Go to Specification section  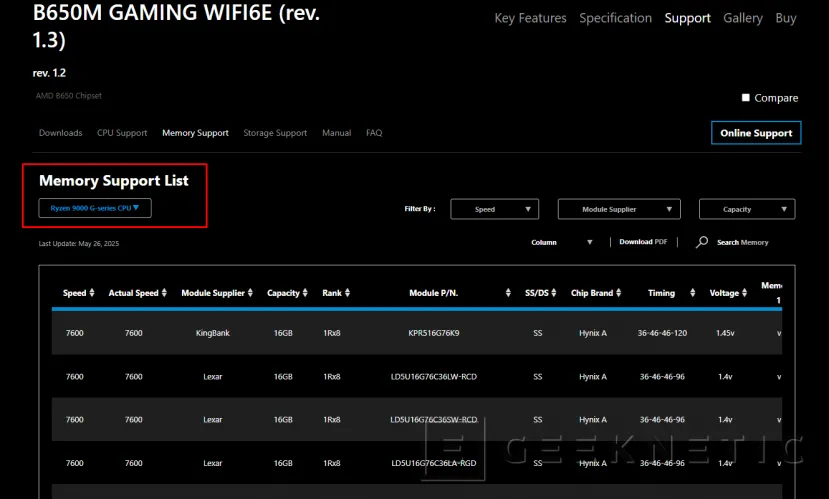(x=615, y=18)
